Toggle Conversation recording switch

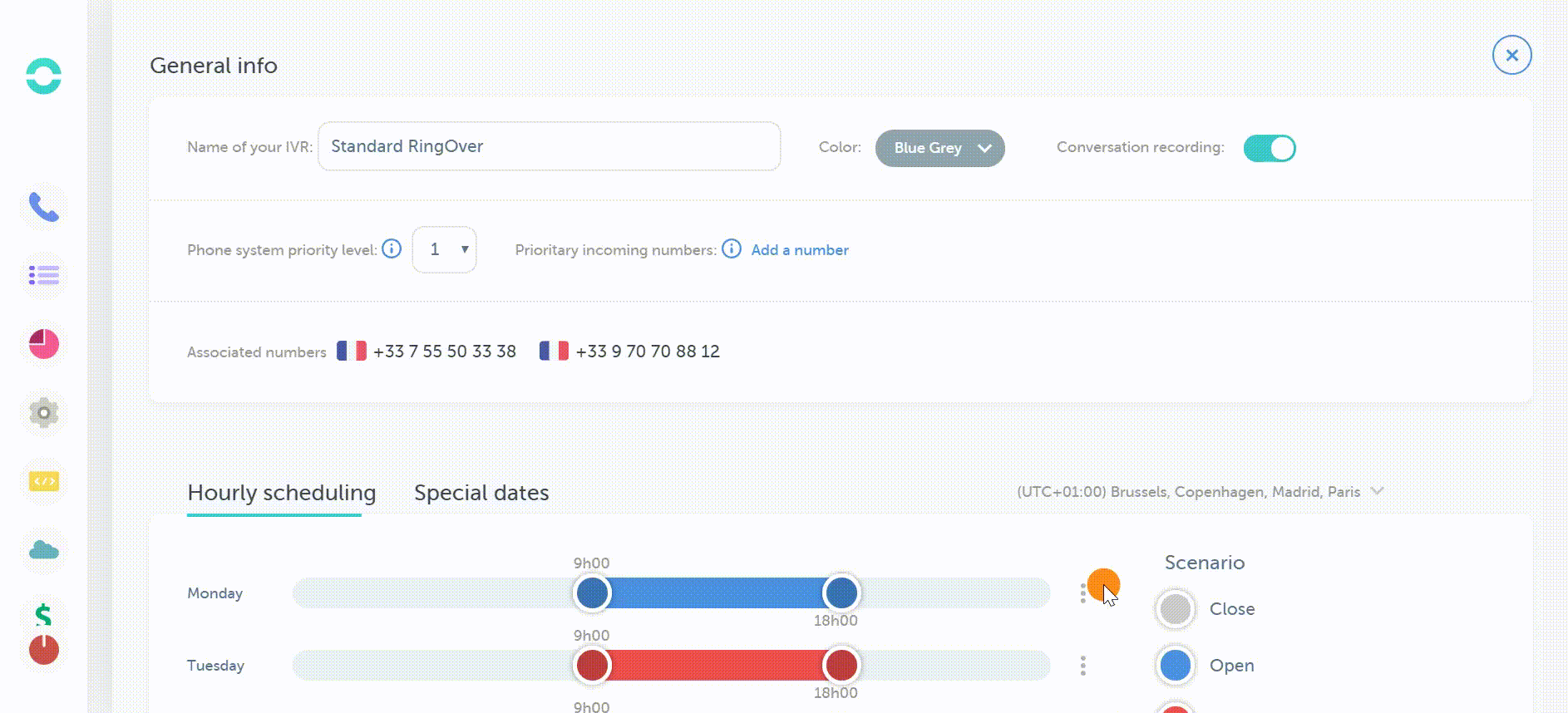click(x=1270, y=148)
